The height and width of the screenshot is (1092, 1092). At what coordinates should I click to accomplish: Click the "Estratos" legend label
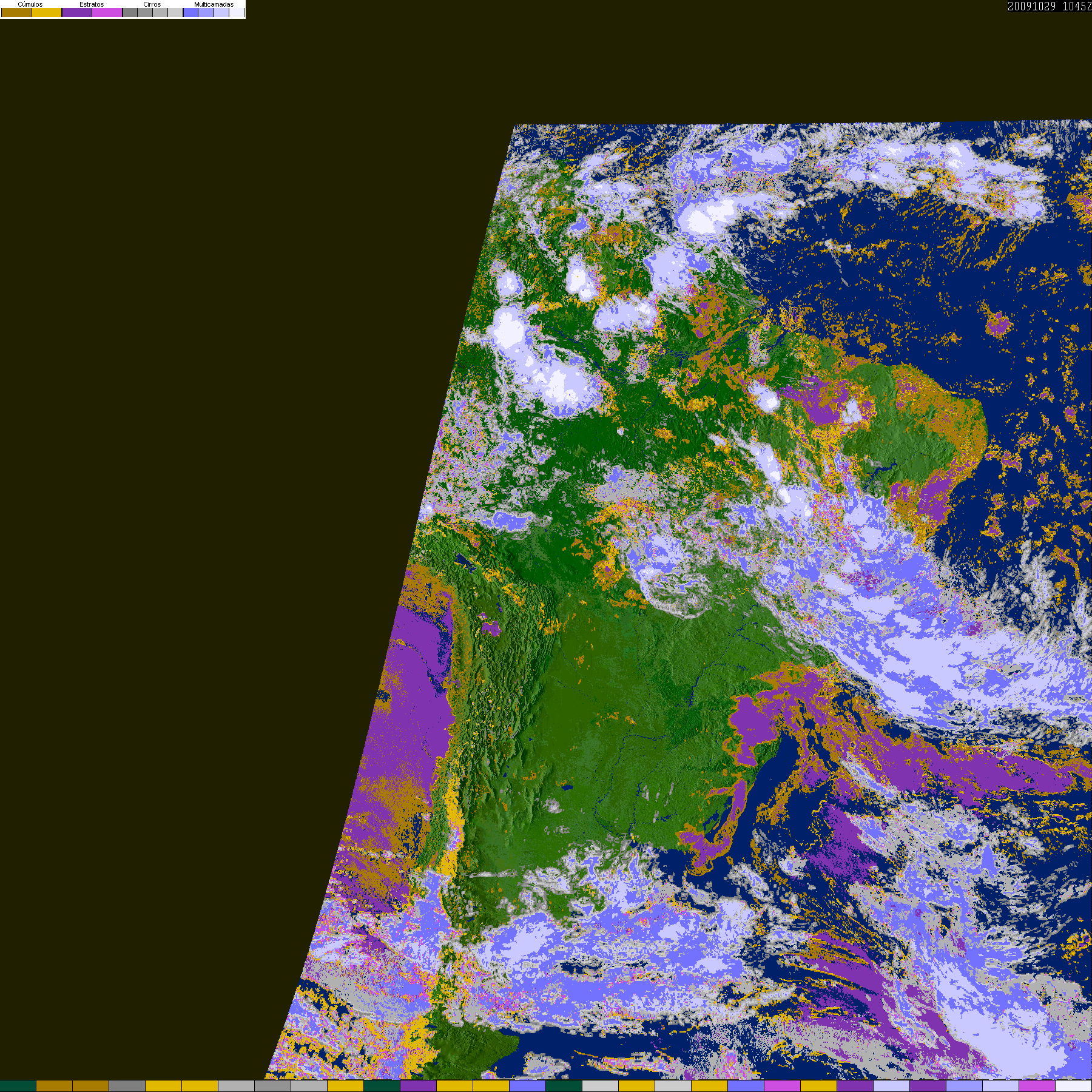click(92, 4)
